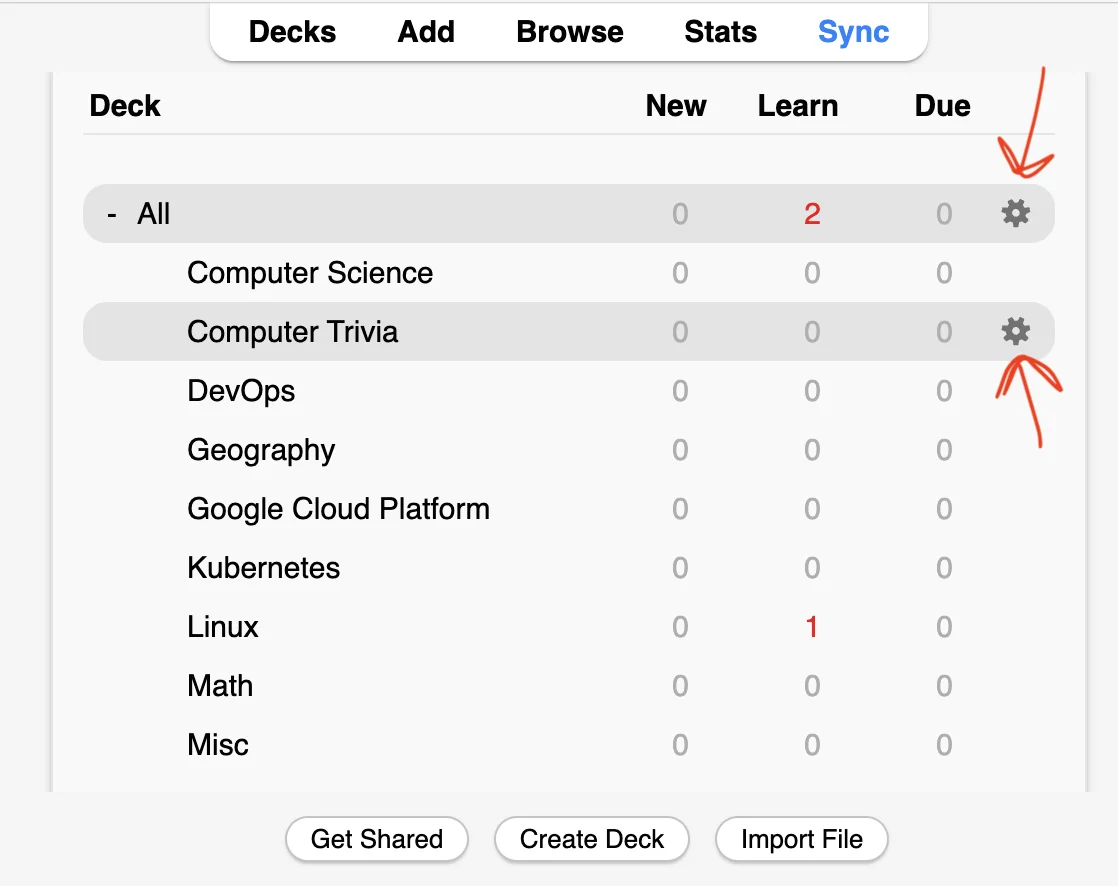Click the Create Deck button
The height and width of the screenshot is (886, 1118).
tap(592, 839)
